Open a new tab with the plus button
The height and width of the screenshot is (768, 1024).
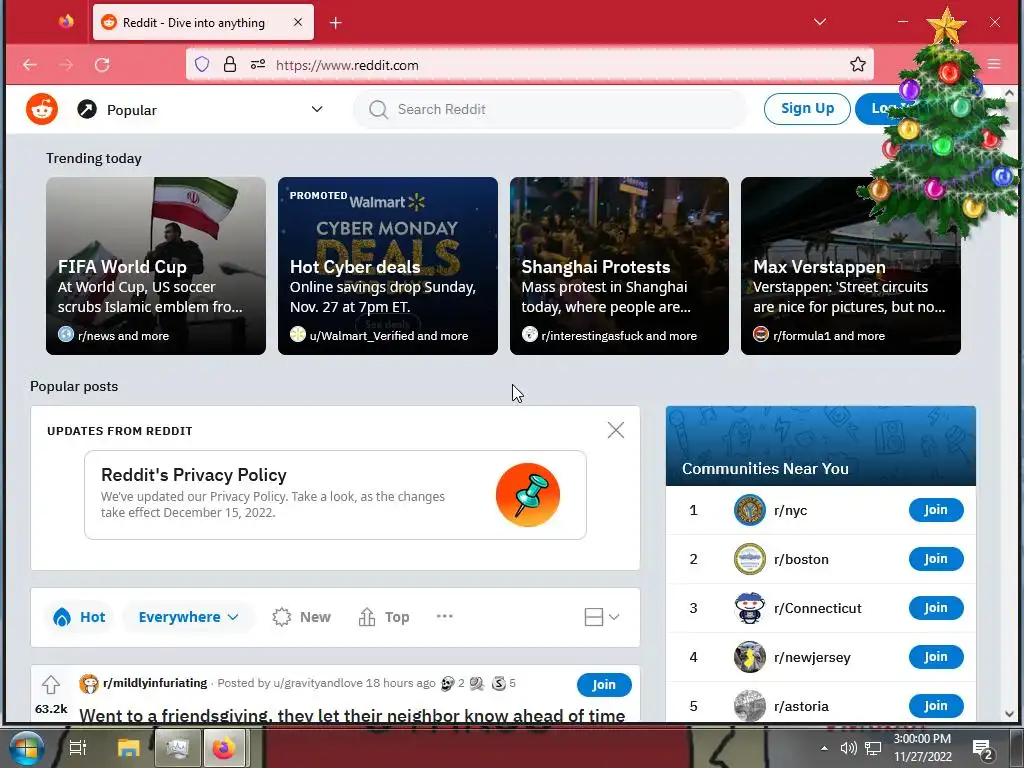pos(336,23)
